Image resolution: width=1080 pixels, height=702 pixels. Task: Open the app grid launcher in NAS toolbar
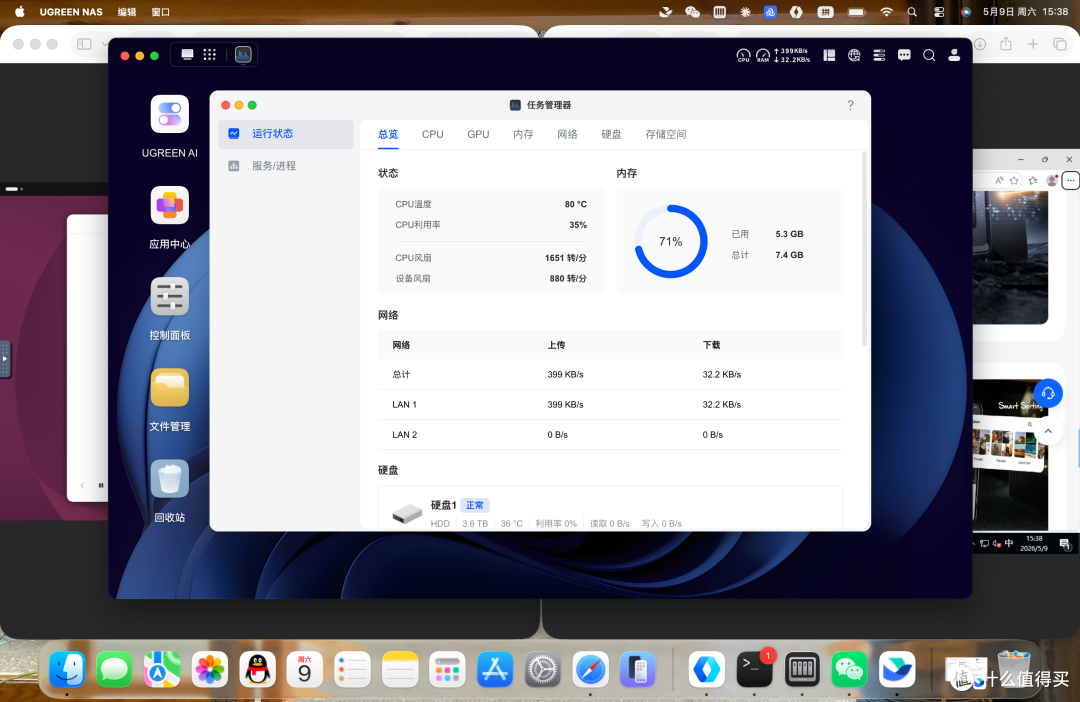coord(209,54)
